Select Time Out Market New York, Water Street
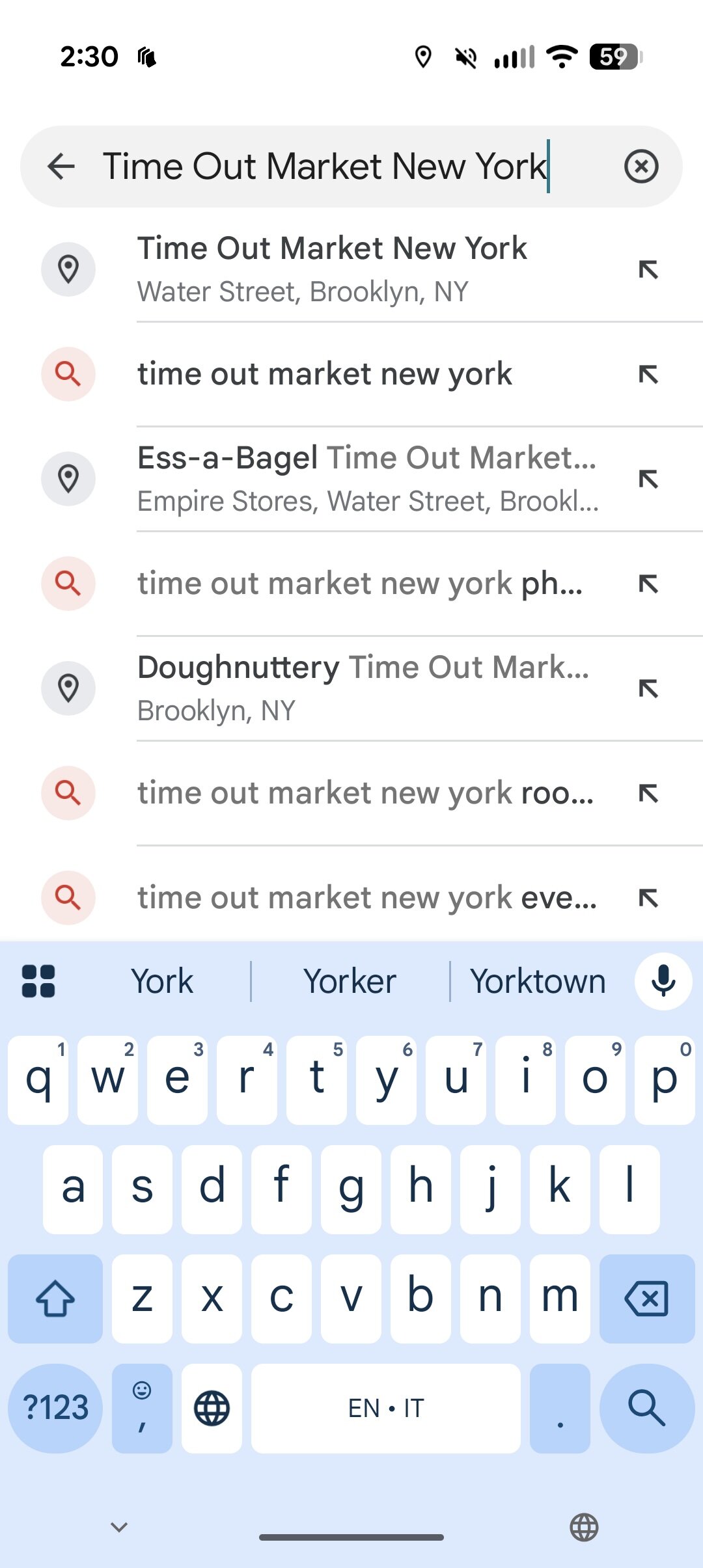Image resolution: width=703 pixels, height=1568 pixels. pyautogui.click(x=332, y=269)
